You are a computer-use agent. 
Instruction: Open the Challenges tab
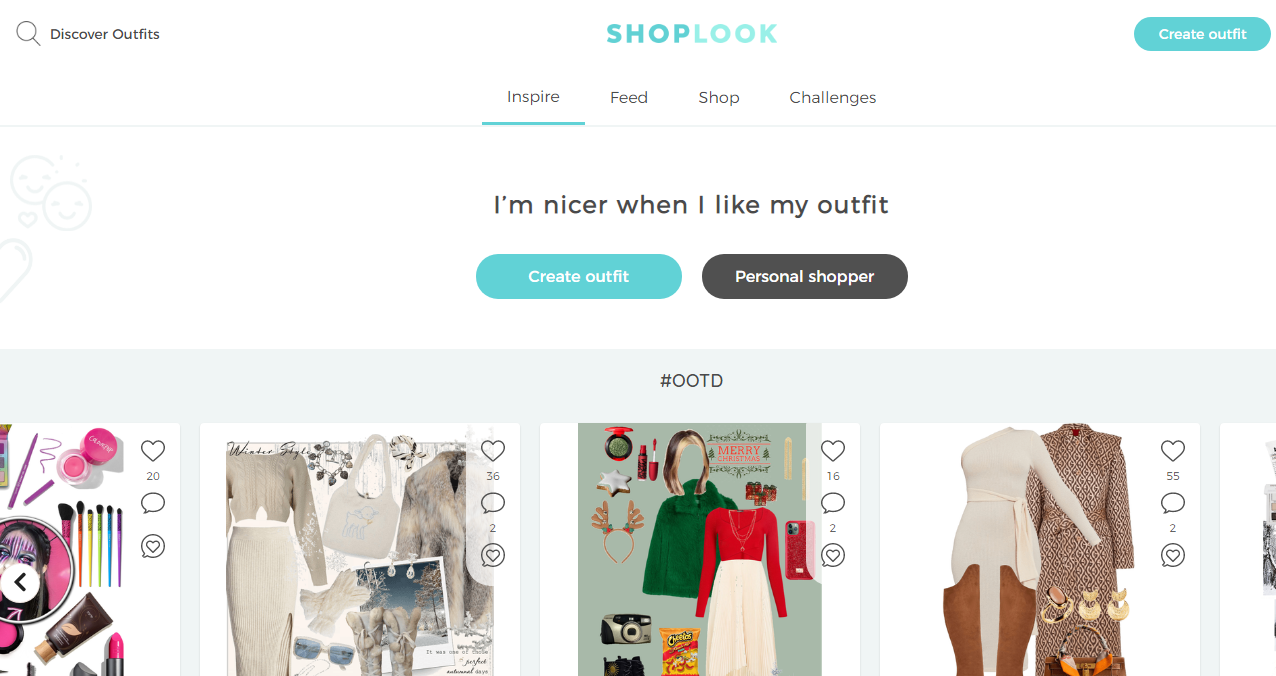click(833, 98)
